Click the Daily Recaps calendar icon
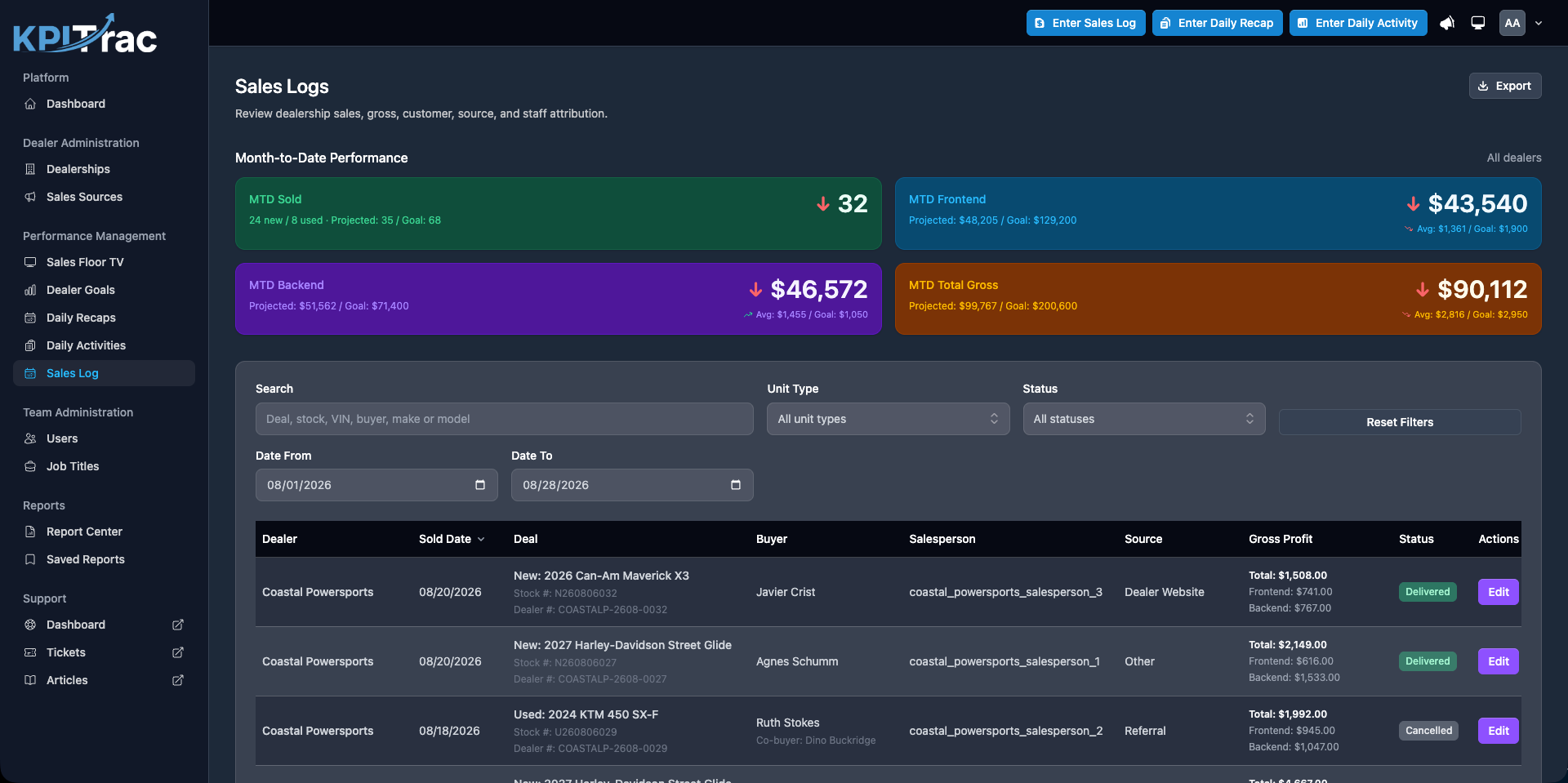Viewport: 1568px width, 783px height. (x=30, y=318)
